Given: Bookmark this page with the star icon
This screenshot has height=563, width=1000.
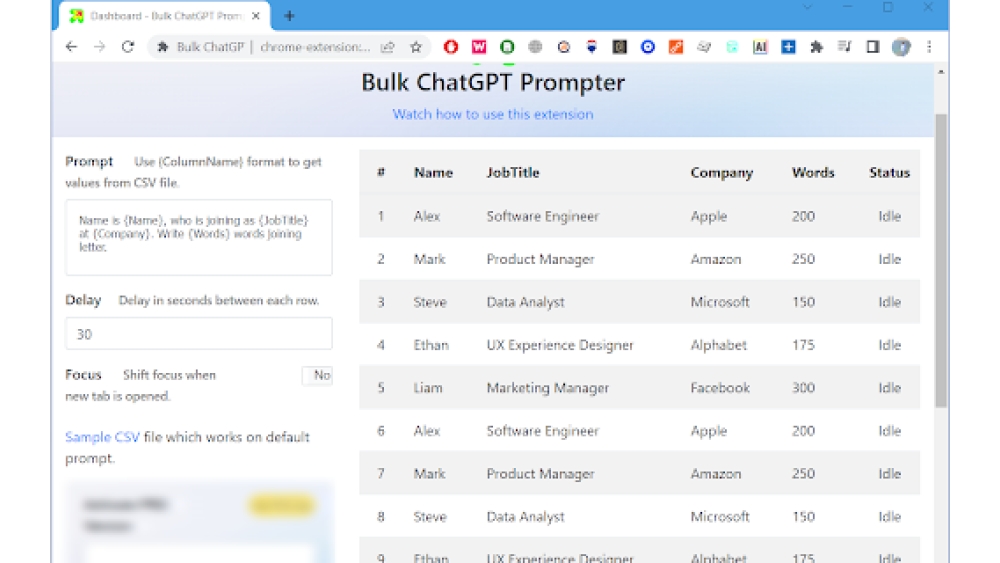Looking at the screenshot, I should (x=416, y=47).
